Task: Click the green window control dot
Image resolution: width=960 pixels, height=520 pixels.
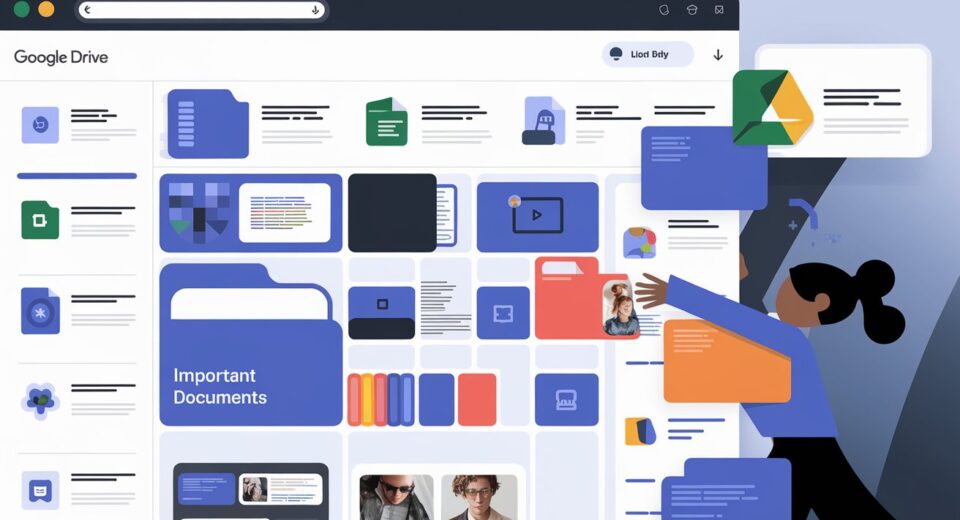Action: [21, 9]
